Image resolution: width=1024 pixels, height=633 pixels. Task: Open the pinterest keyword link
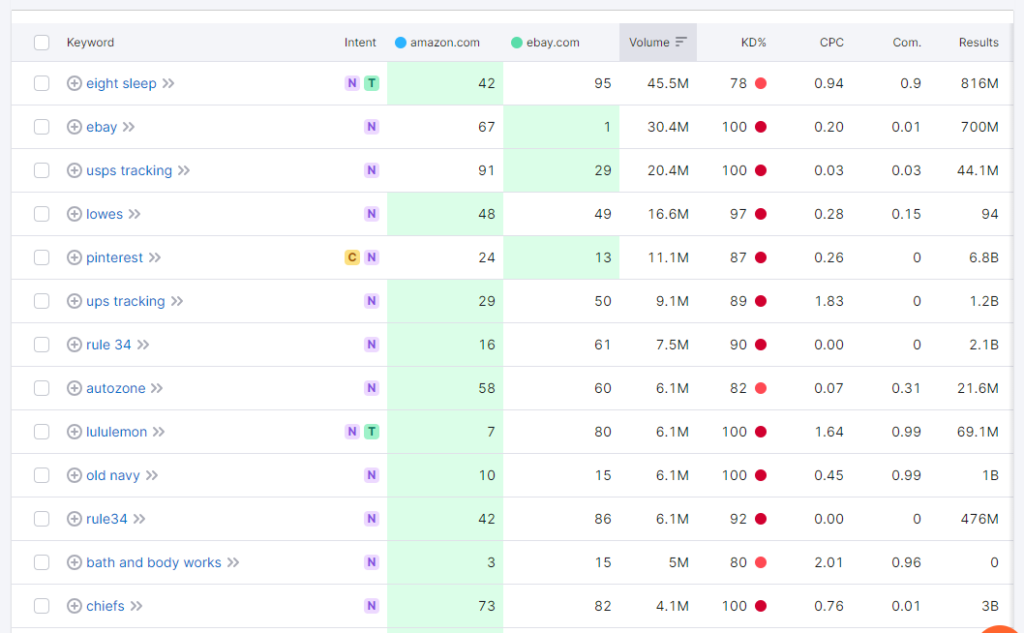pyautogui.click(x=114, y=257)
